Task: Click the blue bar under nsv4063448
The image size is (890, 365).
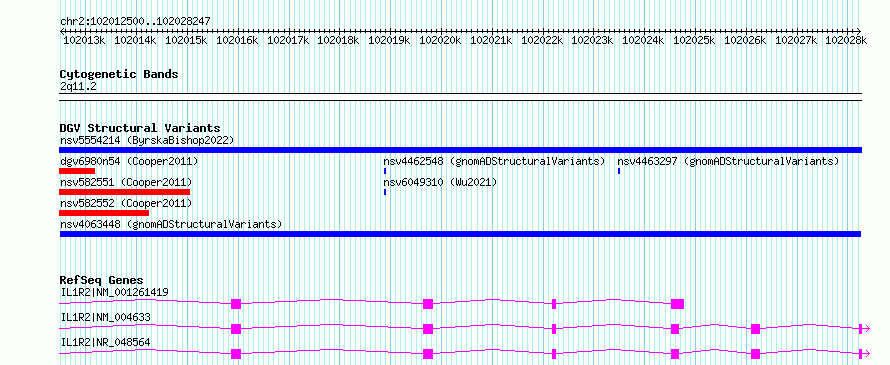Action: [x=460, y=234]
